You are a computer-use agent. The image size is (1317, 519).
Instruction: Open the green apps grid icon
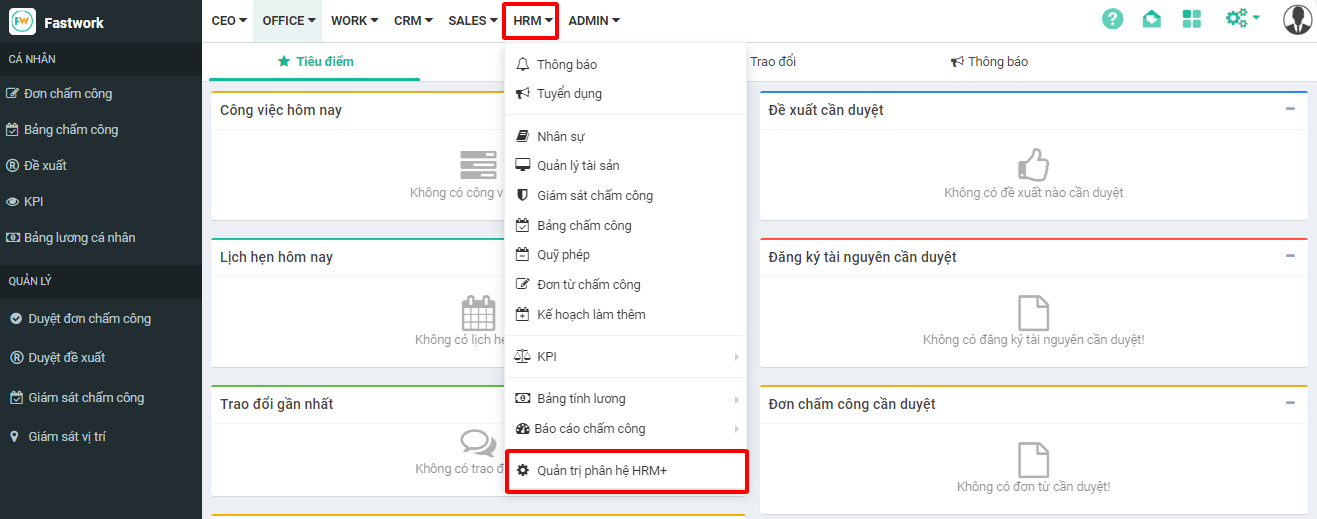pyautogui.click(x=1191, y=19)
